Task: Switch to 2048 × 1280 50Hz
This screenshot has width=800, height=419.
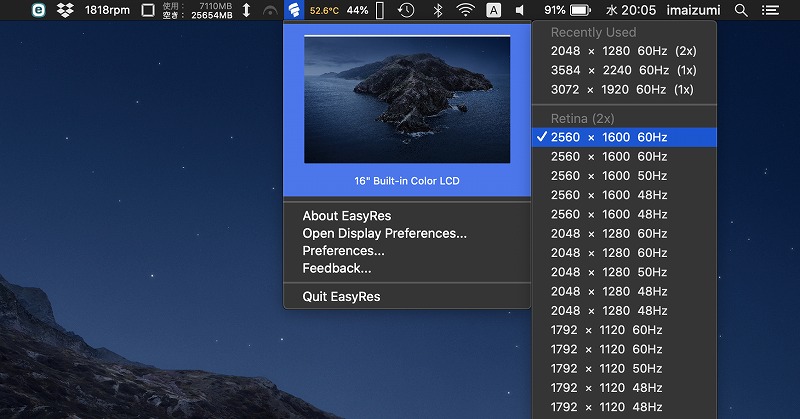Action: pos(624,272)
